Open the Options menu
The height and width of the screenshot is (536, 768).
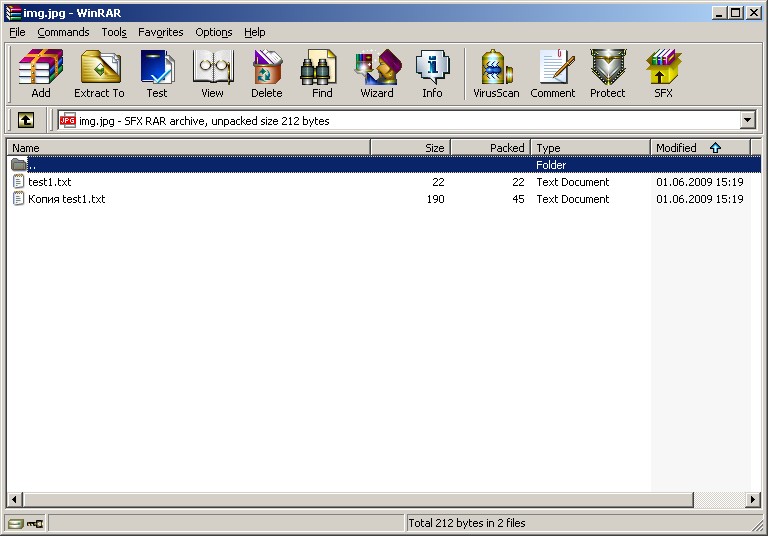[x=214, y=32]
